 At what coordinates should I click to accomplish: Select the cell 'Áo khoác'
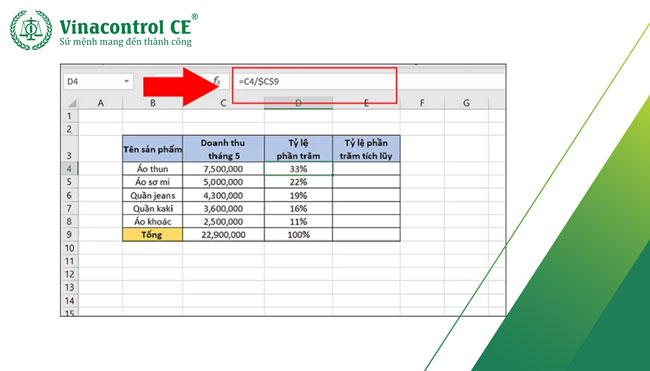pyautogui.click(x=153, y=221)
